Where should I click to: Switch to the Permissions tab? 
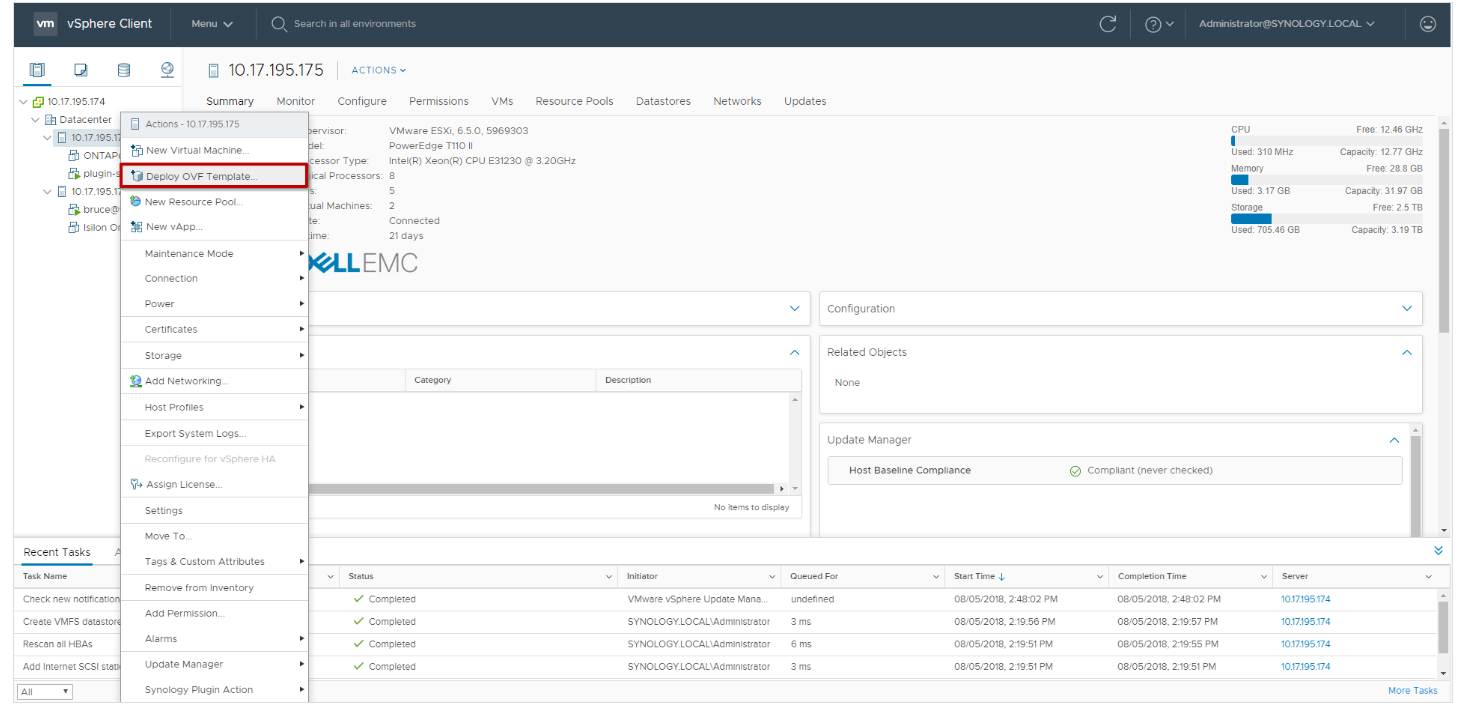coord(439,101)
